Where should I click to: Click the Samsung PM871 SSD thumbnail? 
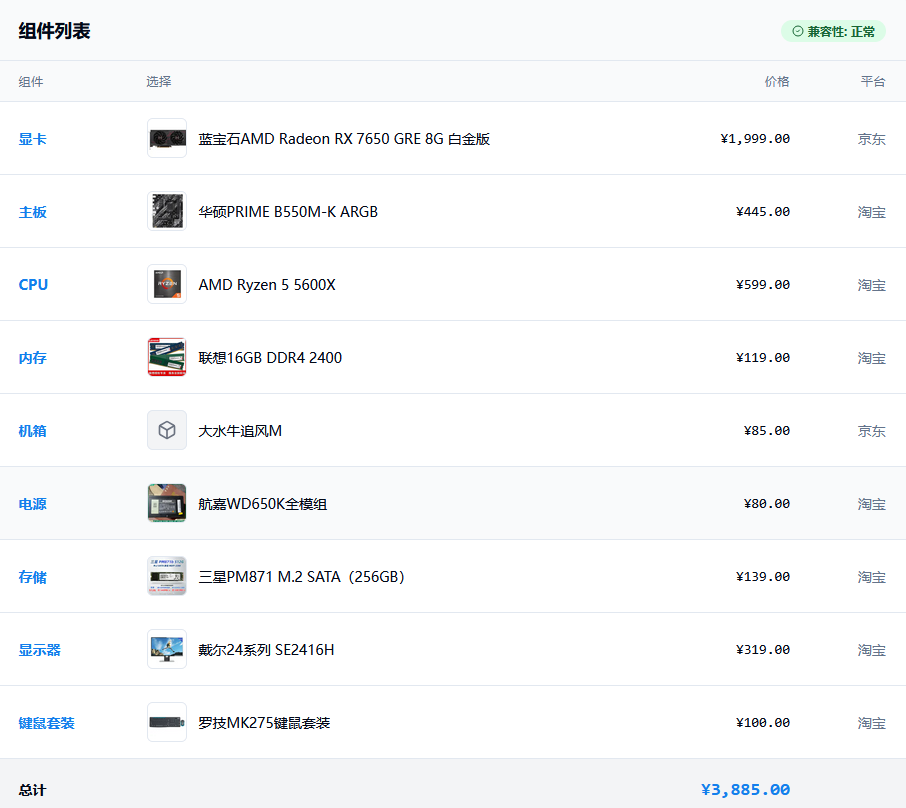(x=167, y=576)
